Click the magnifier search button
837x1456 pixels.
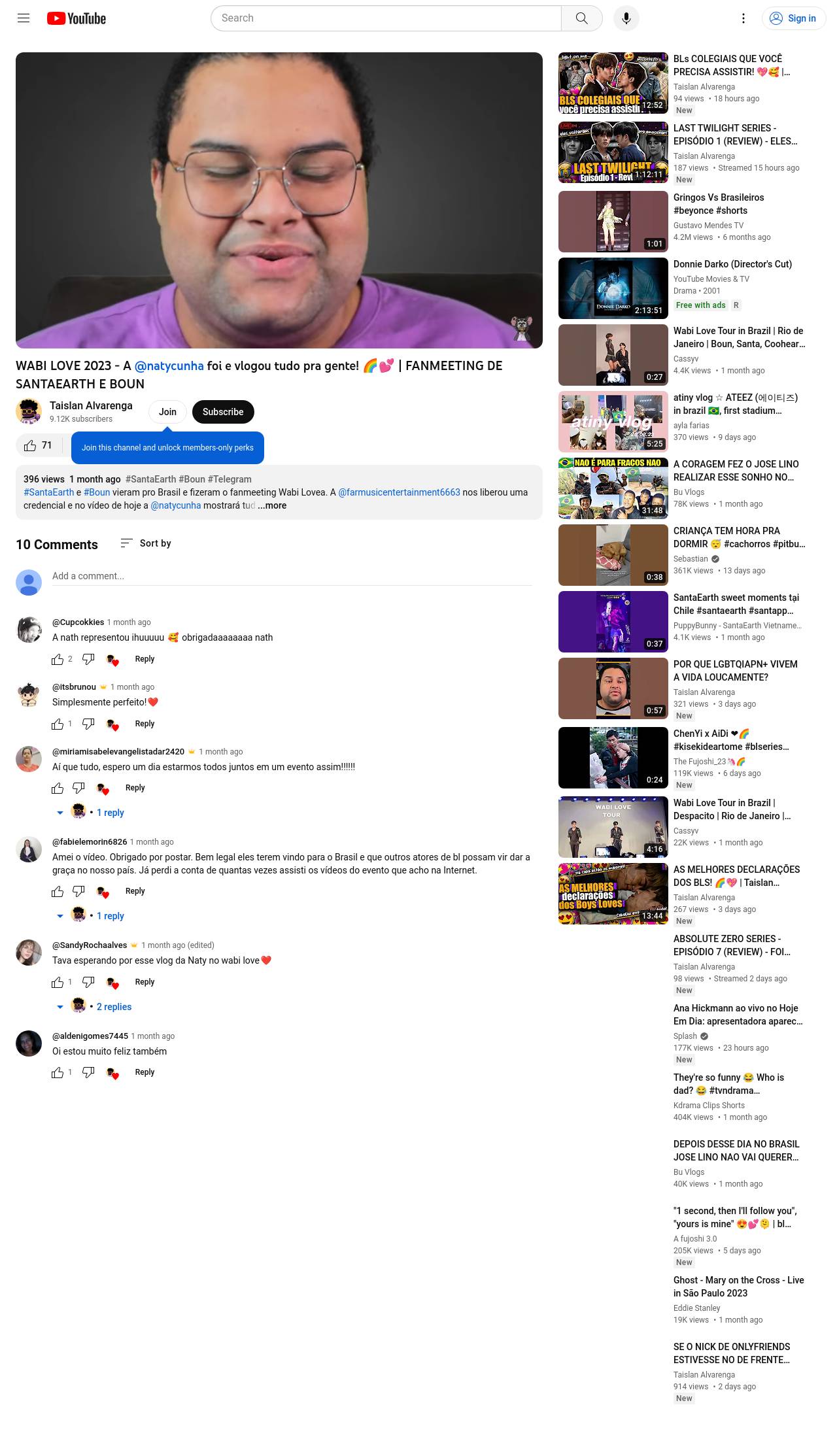pos(581,18)
